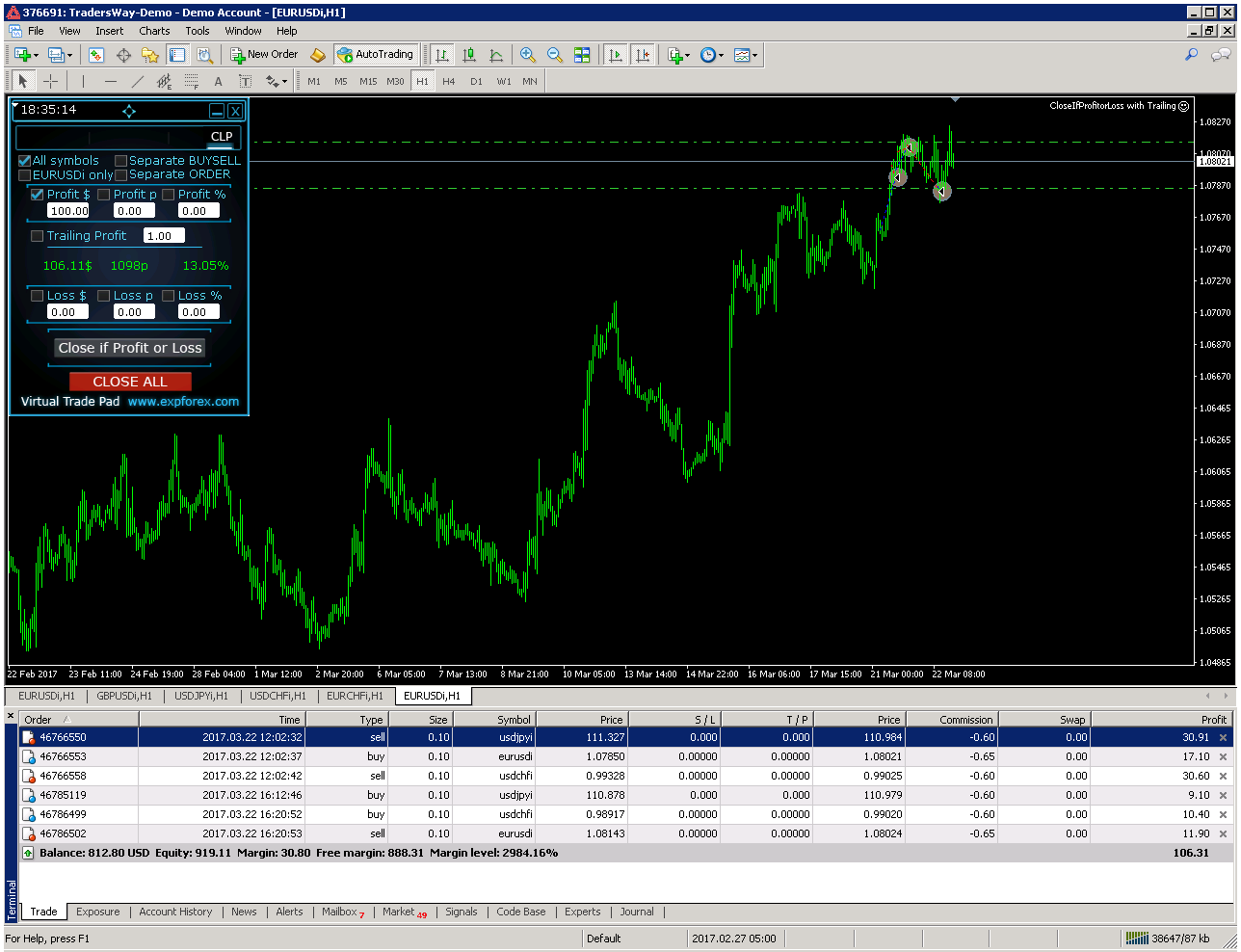Image resolution: width=1241 pixels, height=952 pixels.
Task: Enable the Loss $ checkbox
Action: (38, 296)
